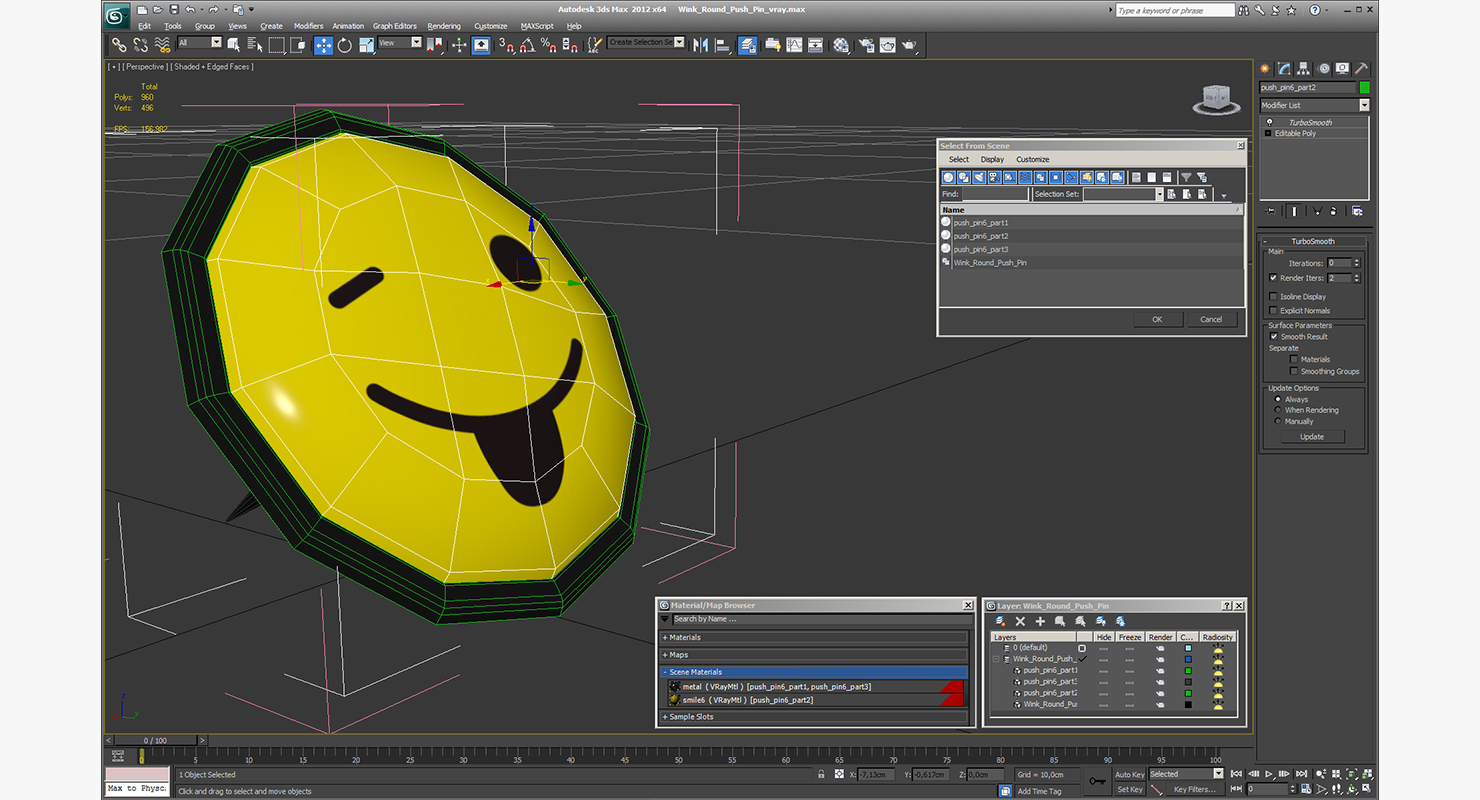Open the Hierarchy command panel tab
The image size is (1480, 800).
tap(1303, 68)
